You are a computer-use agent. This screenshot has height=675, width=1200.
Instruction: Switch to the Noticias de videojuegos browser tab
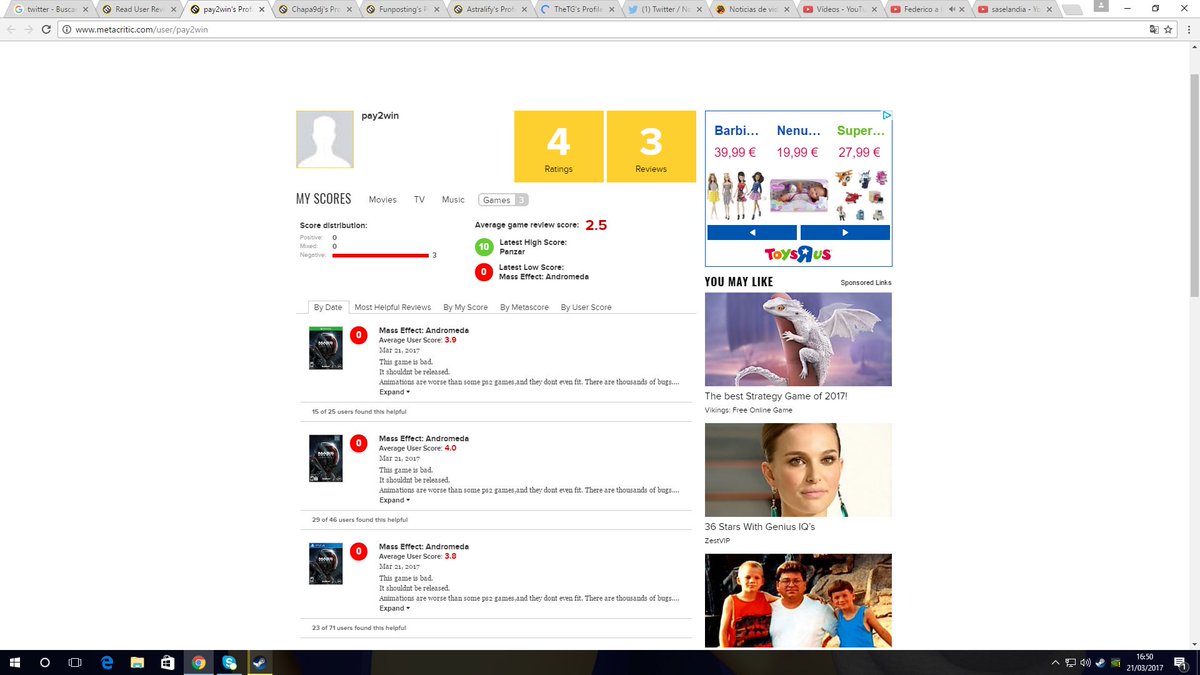point(754,8)
